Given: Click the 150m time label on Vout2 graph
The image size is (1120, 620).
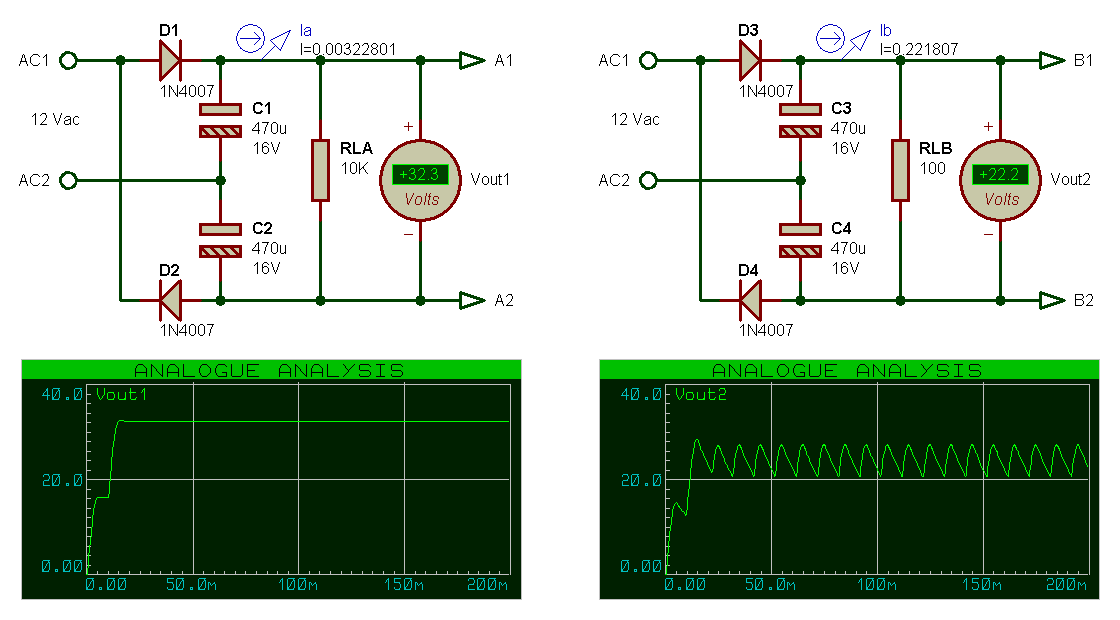Looking at the screenshot, I should pos(981,585).
